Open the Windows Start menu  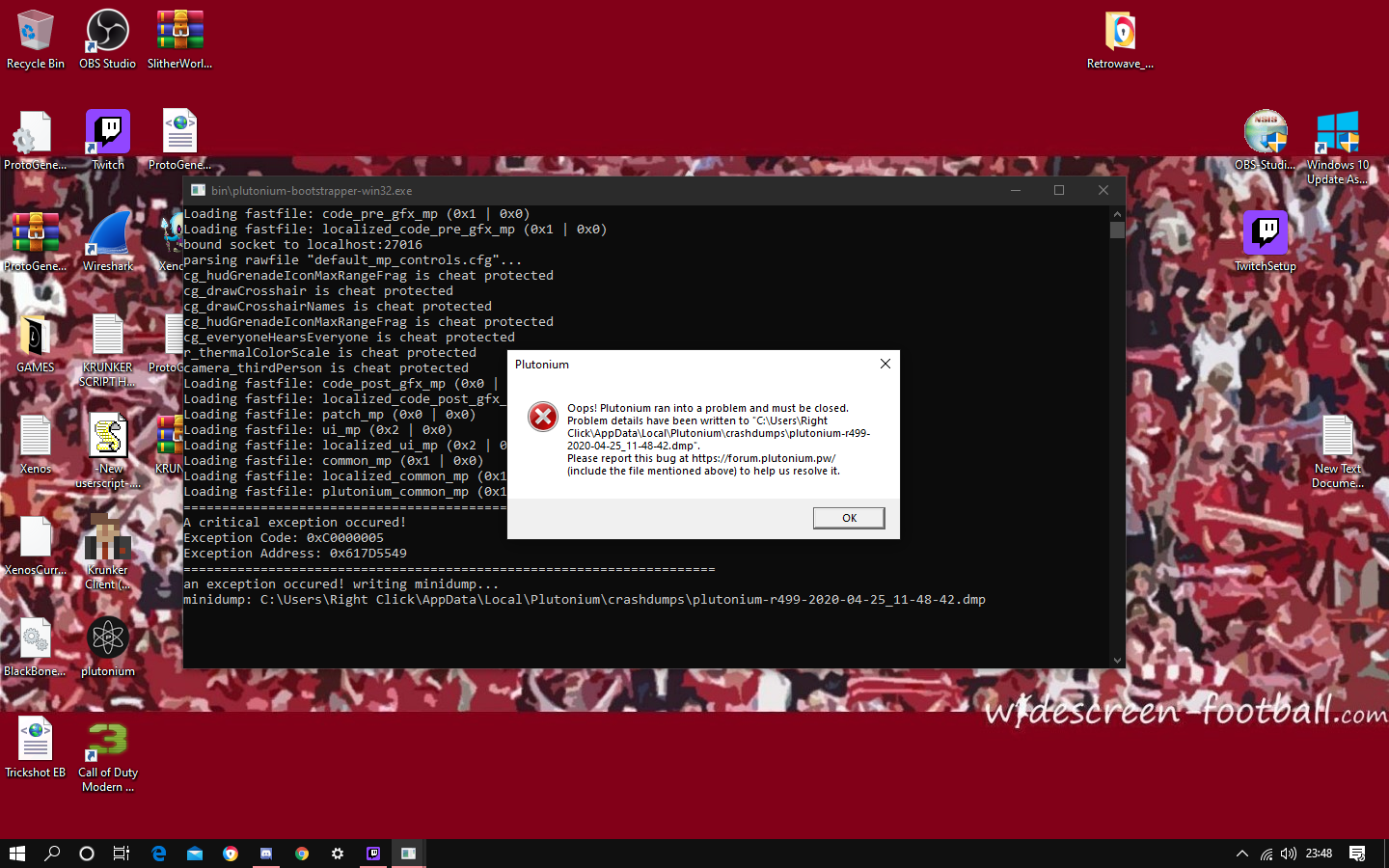pyautogui.click(x=17, y=854)
